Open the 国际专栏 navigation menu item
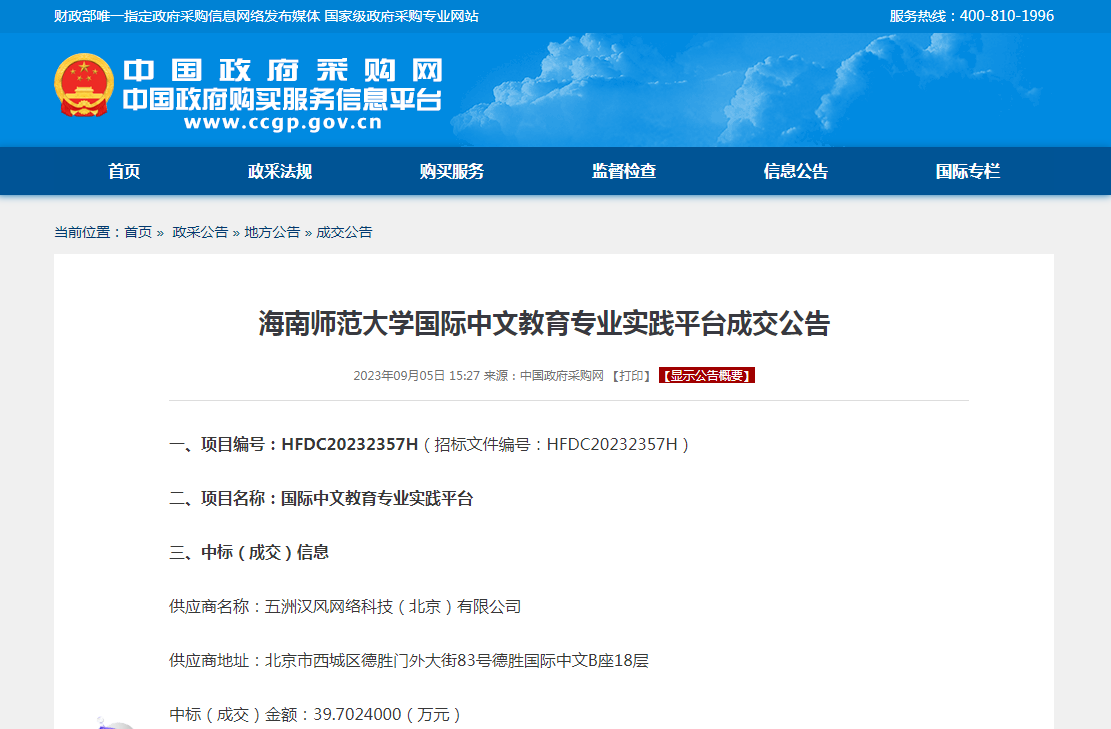 pos(967,171)
